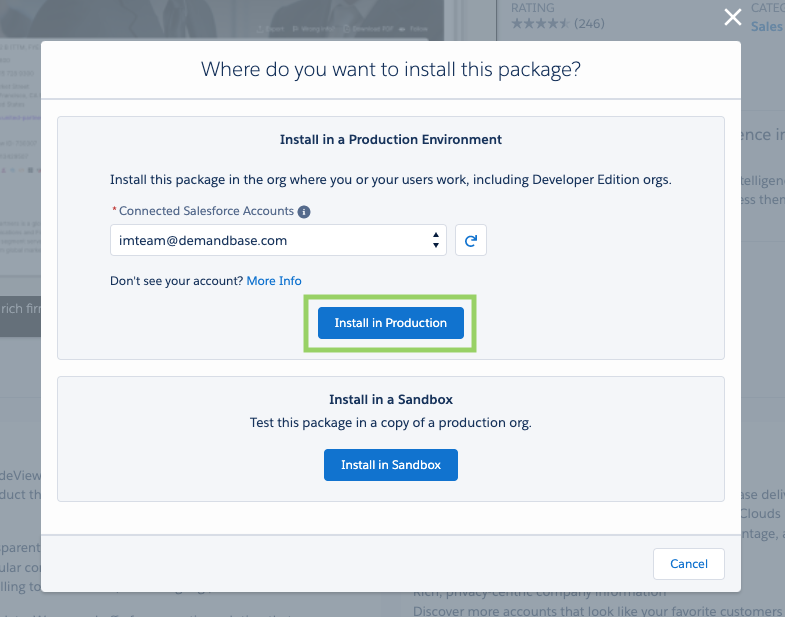The image size is (785, 617).
Task: Click the 'Install in a Production Environment' heading
Action: point(390,139)
